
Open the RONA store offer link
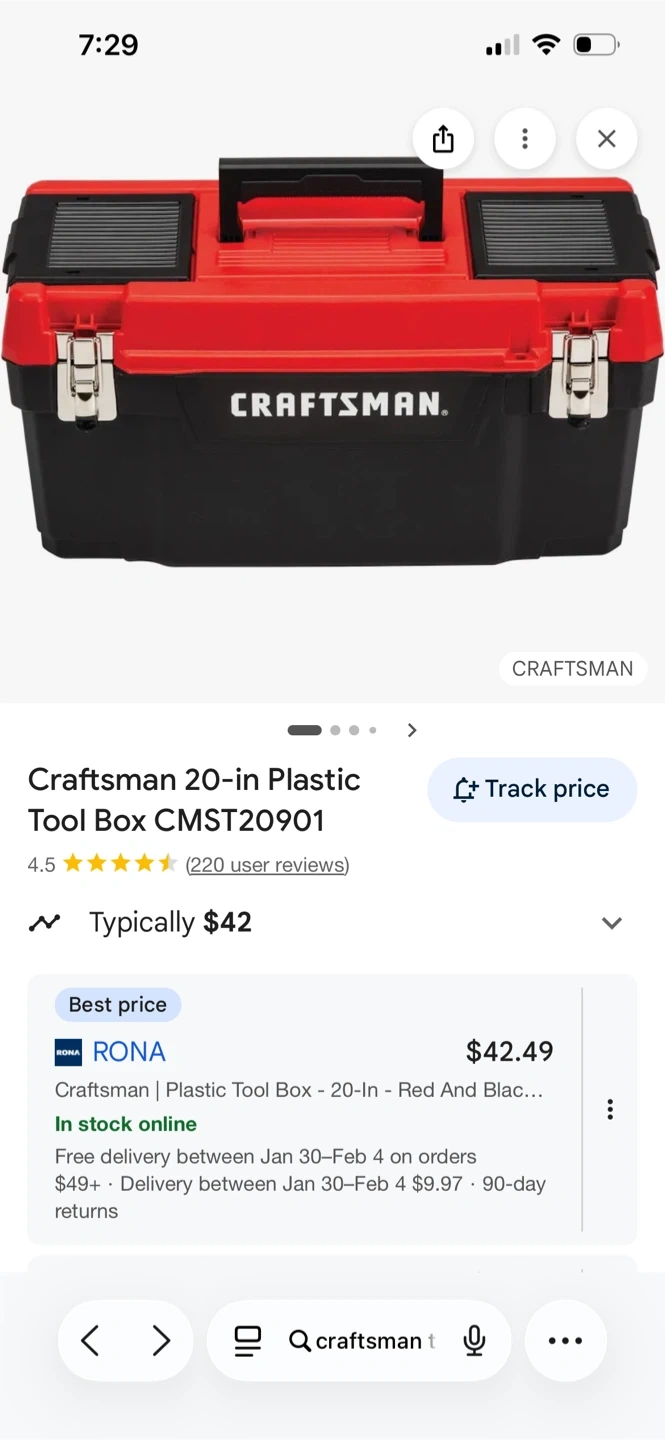click(x=129, y=1052)
